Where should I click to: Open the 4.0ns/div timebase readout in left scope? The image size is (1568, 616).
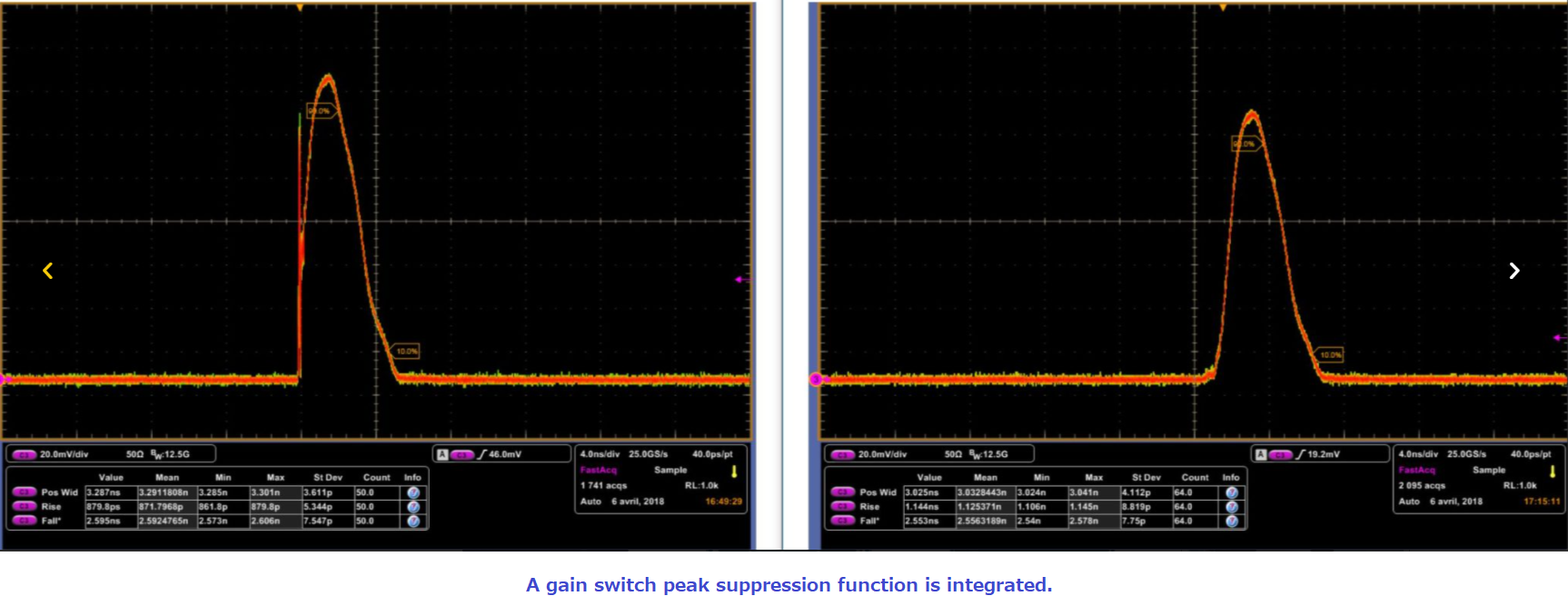click(x=599, y=454)
